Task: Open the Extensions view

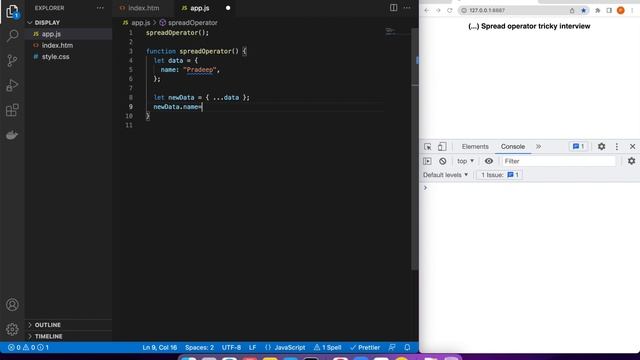Action: click(x=12, y=110)
